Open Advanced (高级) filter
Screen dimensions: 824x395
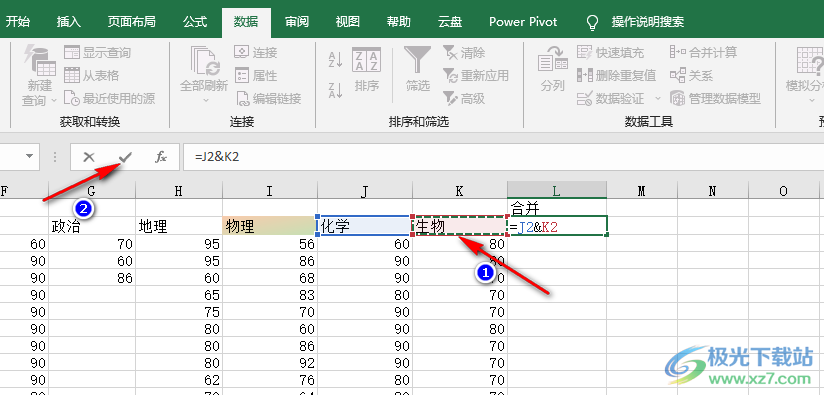tap(465, 98)
